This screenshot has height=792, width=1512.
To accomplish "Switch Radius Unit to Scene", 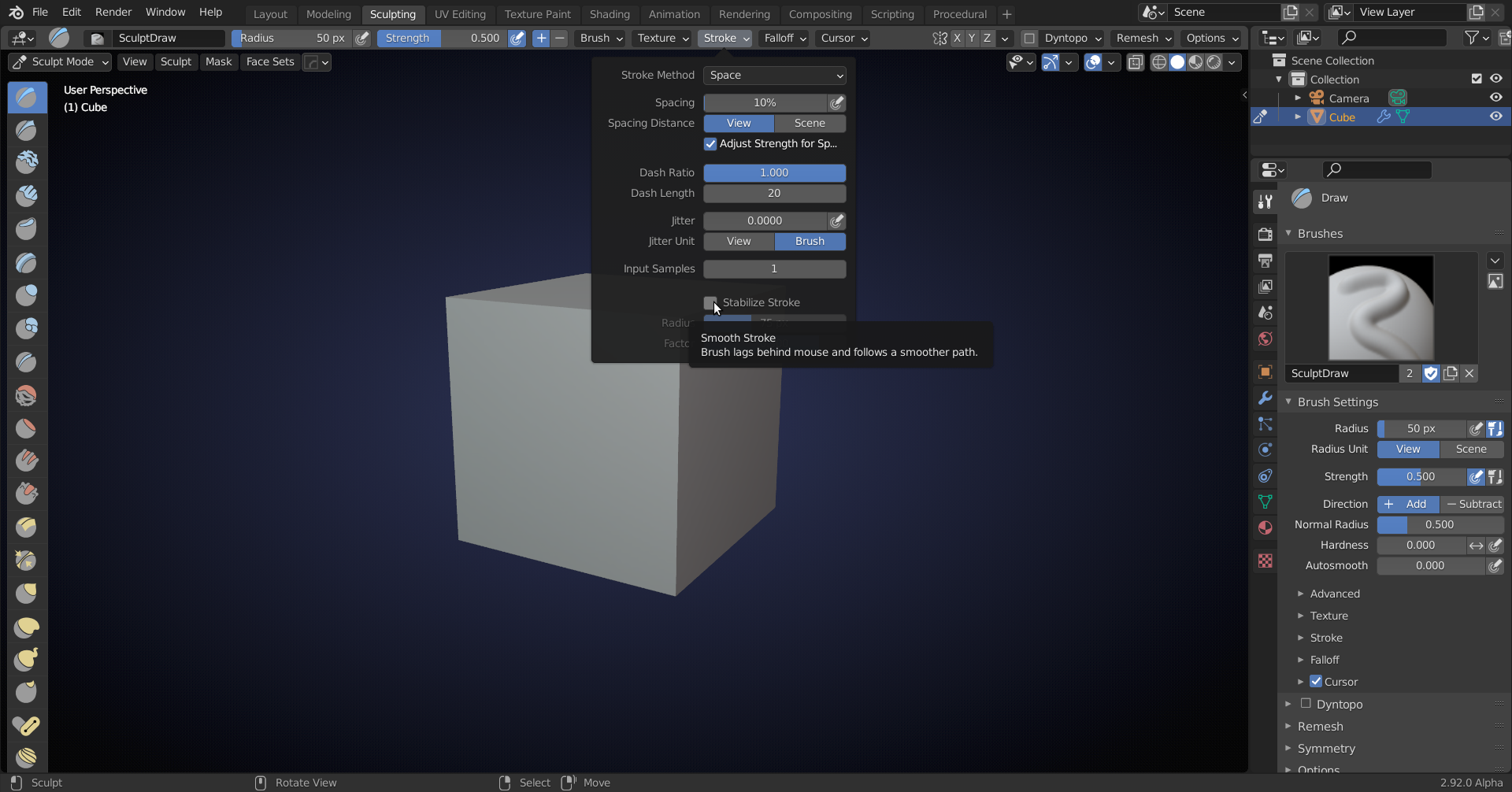I will (x=1470, y=449).
